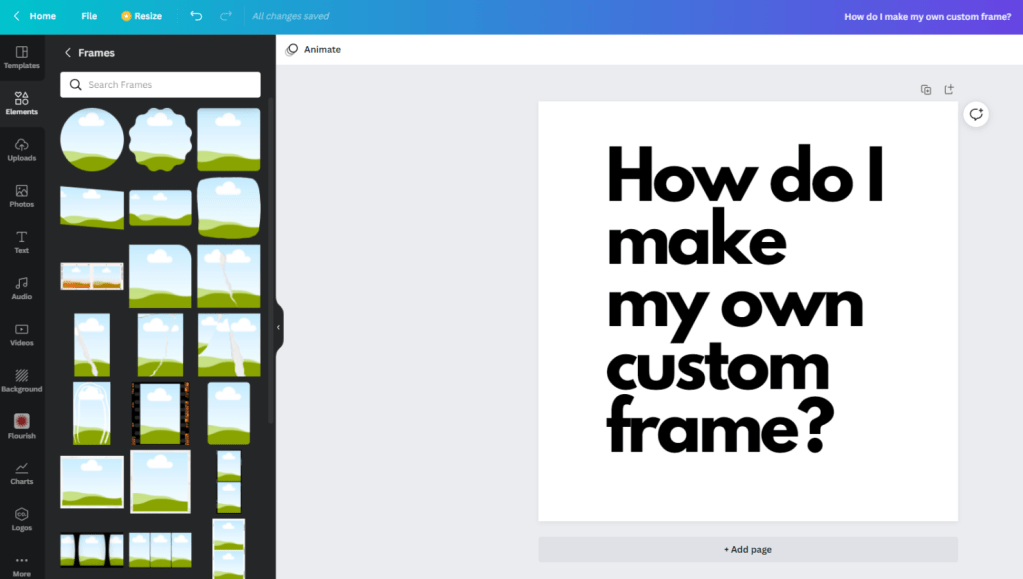Collapse the Frames side panel
1023x579 pixels.
[x=278, y=327]
